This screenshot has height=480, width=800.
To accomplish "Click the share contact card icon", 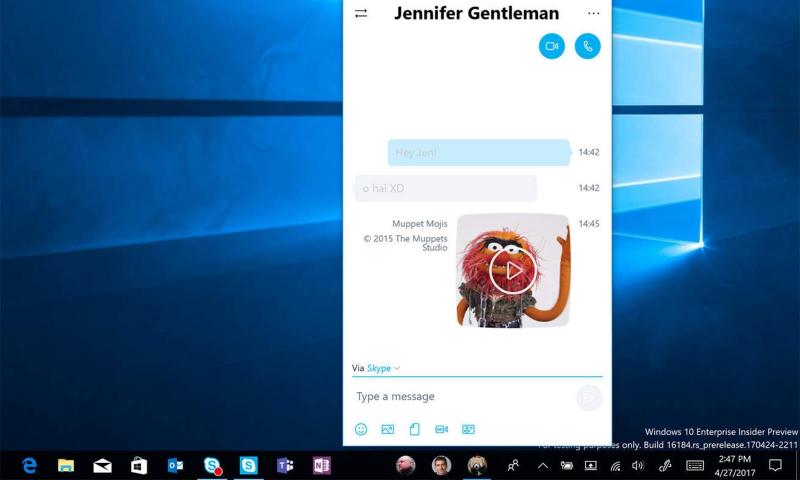I will (x=468, y=430).
